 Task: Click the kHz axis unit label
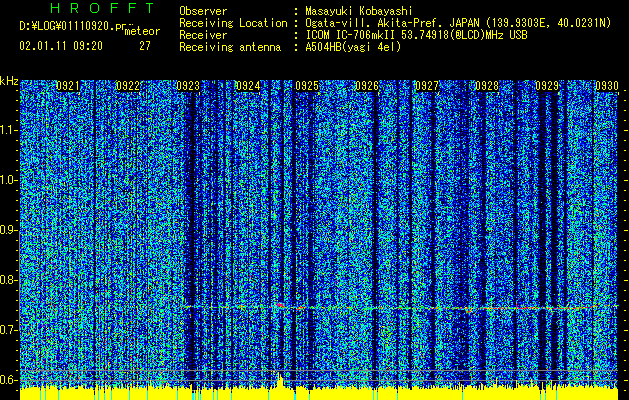(x=9, y=81)
